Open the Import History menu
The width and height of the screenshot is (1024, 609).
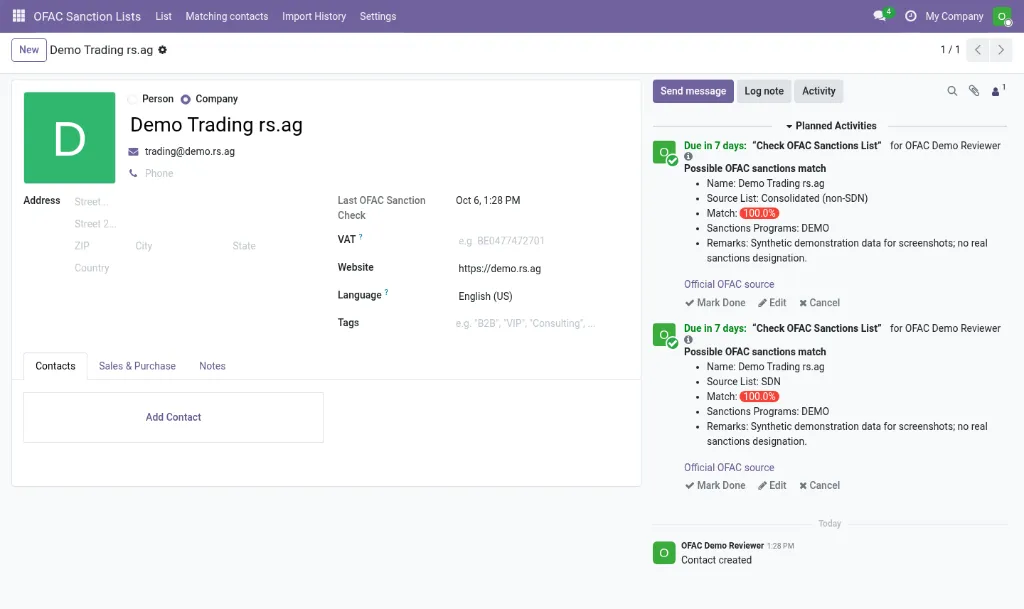(x=314, y=16)
